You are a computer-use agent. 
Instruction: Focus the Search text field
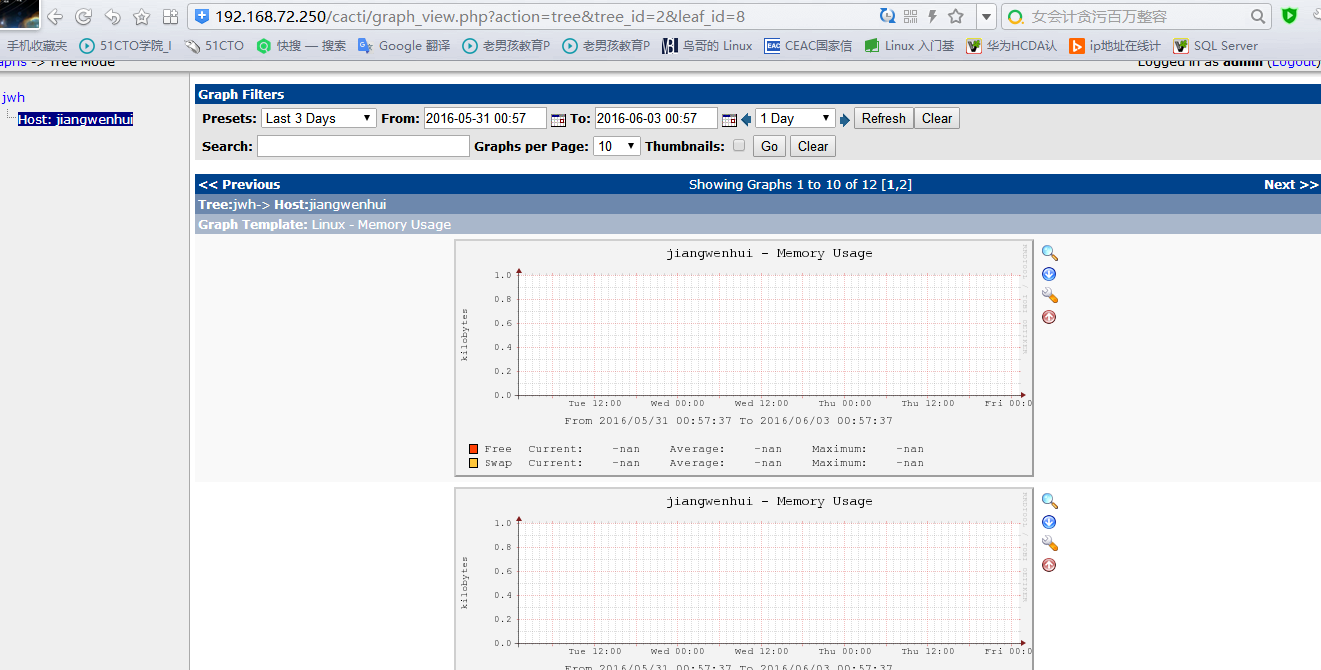tap(363, 146)
